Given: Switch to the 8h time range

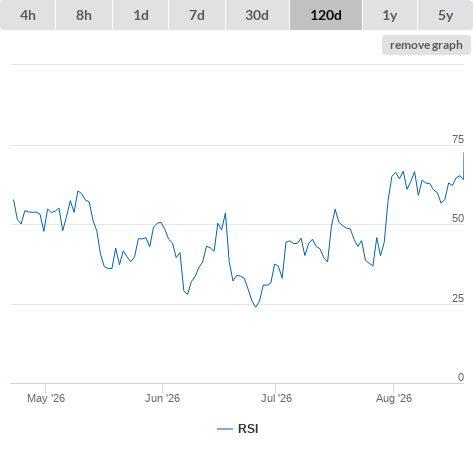Looking at the screenshot, I should click(x=84, y=15).
